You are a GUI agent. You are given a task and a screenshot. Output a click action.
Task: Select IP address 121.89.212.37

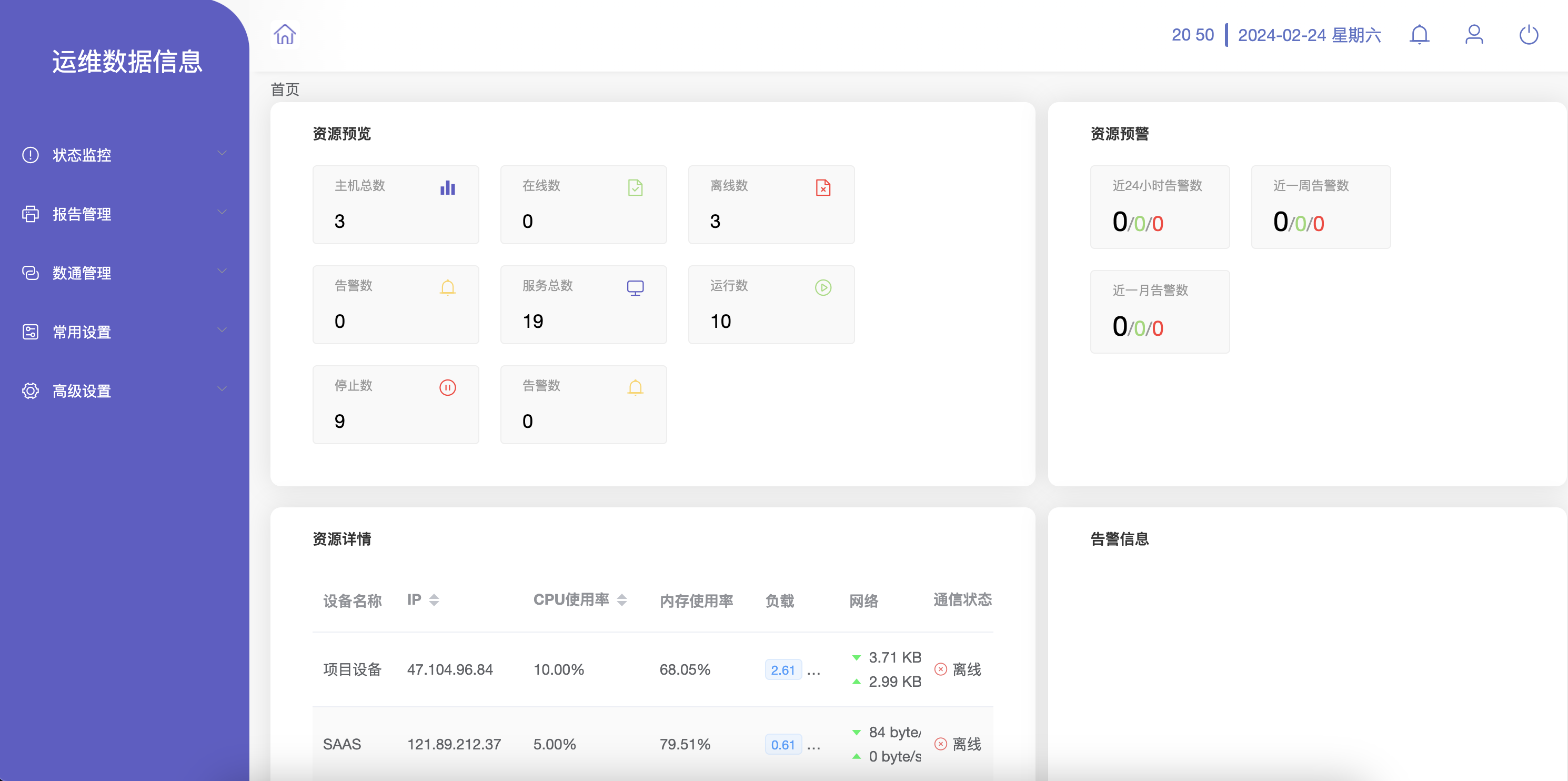click(x=454, y=745)
